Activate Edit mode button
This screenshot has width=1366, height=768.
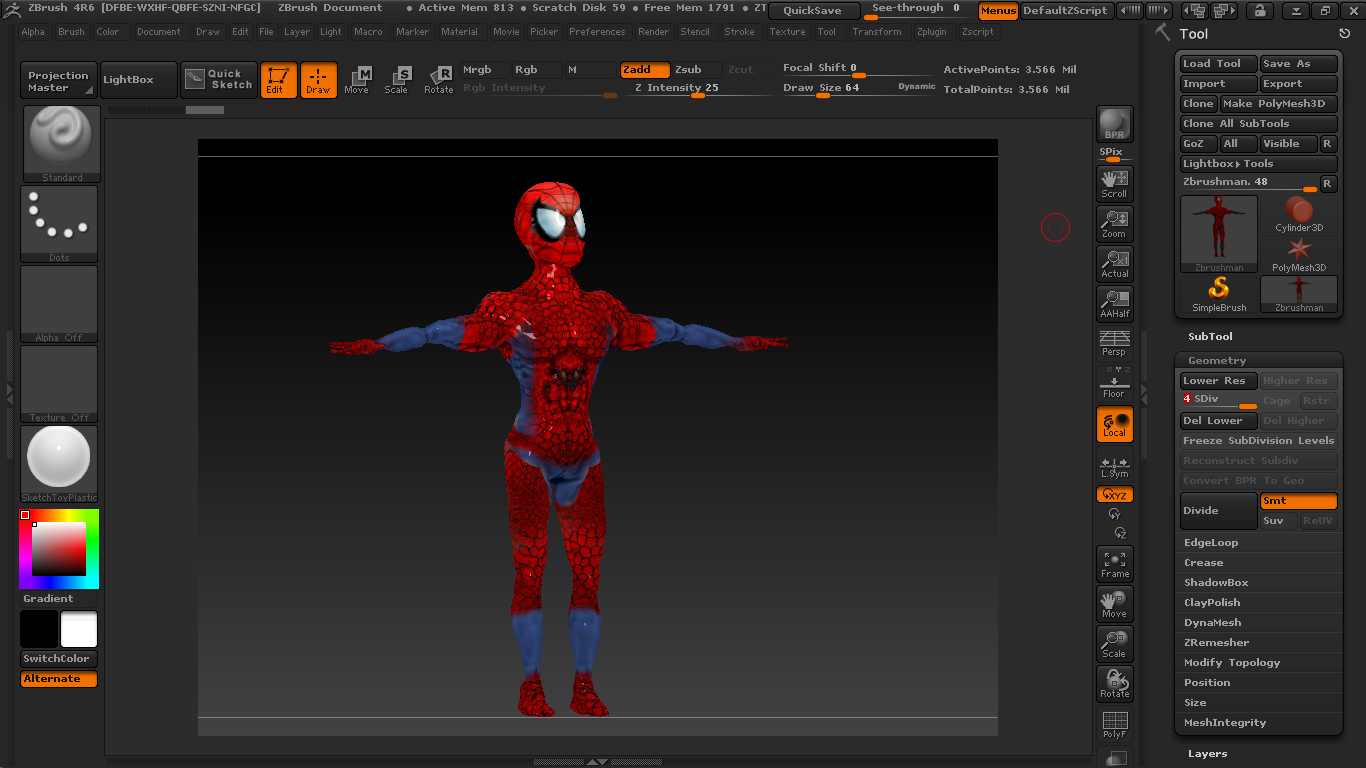point(279,80)
